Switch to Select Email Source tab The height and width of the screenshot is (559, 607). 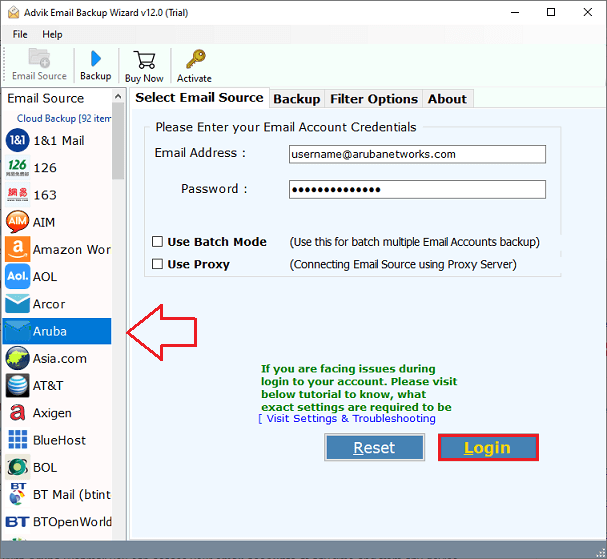click(199, 98)
